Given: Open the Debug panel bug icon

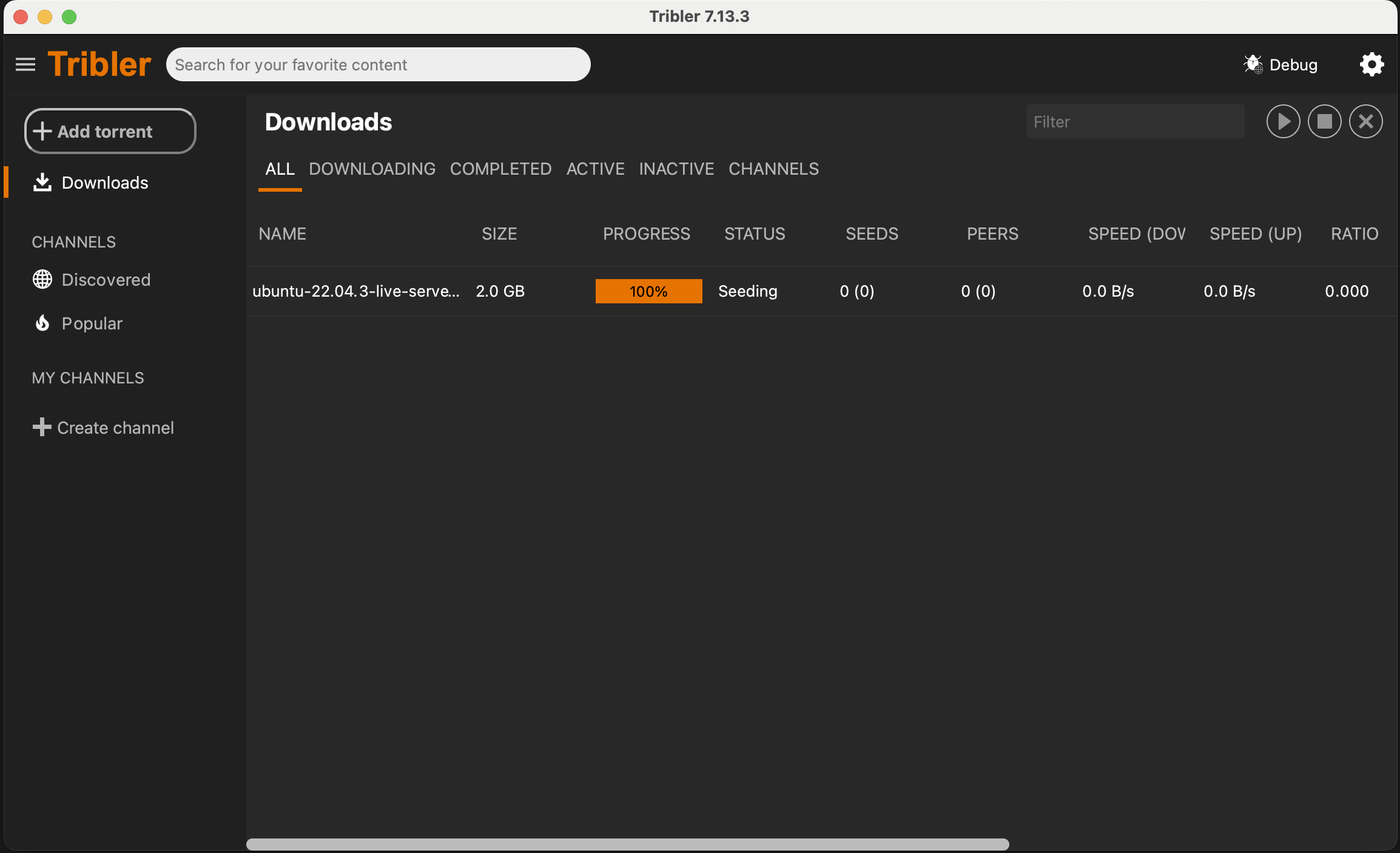Looking at the screenshot, I should [x=1253, y=64].
